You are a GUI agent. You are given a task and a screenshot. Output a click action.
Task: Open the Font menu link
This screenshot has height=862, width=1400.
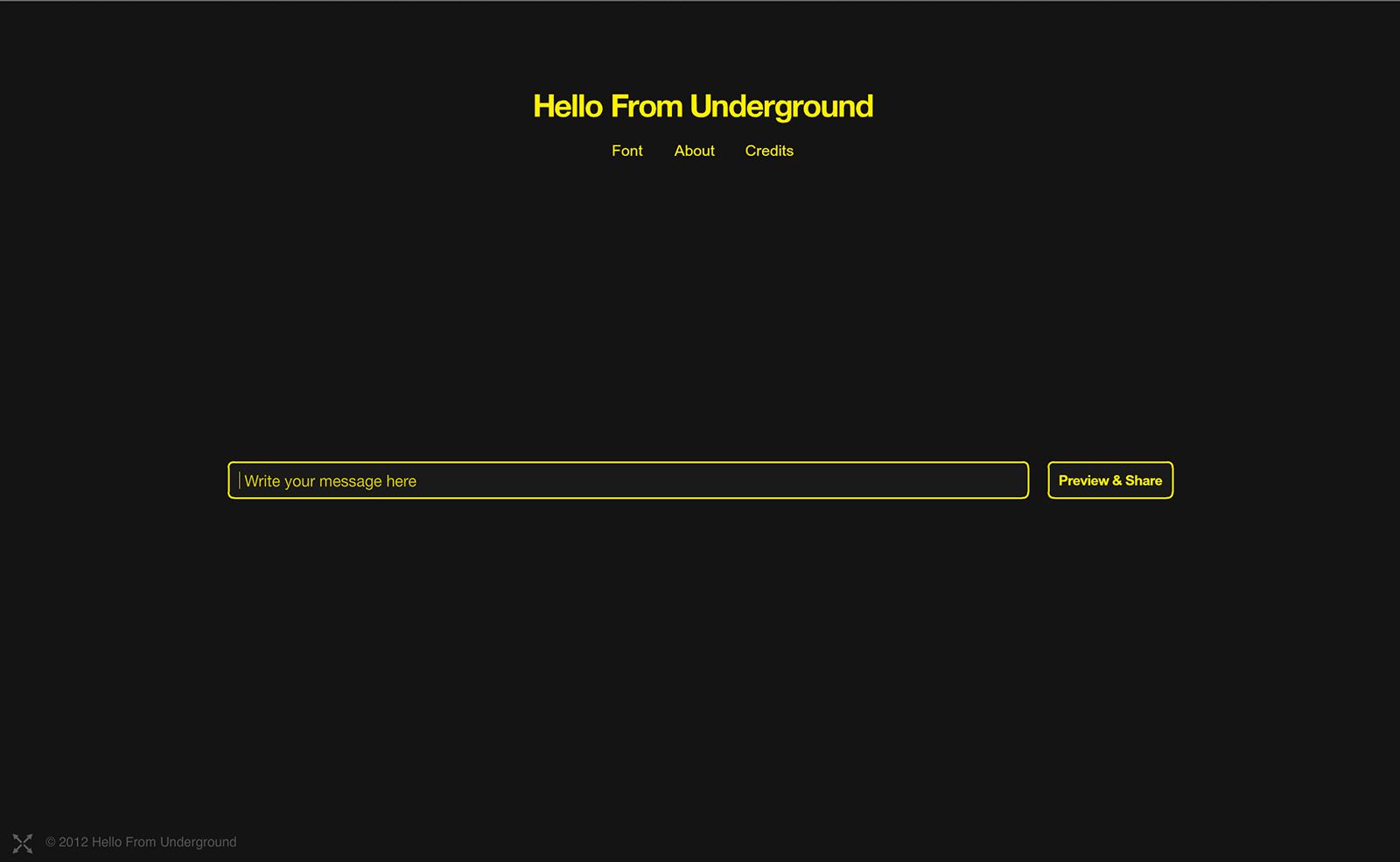[626, 151]
